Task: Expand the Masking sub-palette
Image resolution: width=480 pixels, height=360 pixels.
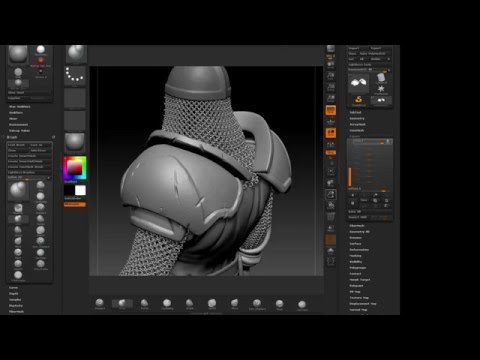Action: tap(355, 256)
